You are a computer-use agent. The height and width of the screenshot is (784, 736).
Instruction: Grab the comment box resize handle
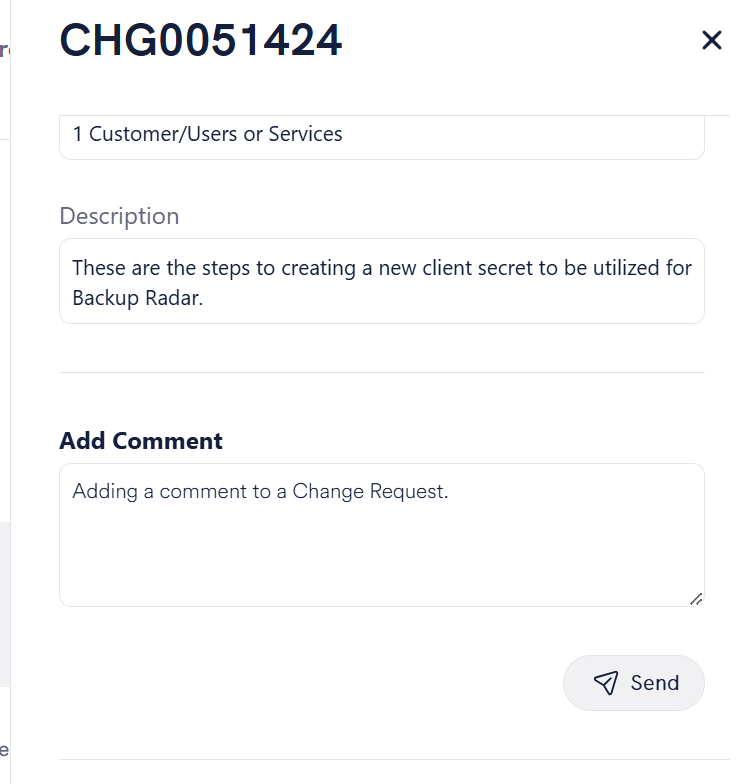coord(696,598)
